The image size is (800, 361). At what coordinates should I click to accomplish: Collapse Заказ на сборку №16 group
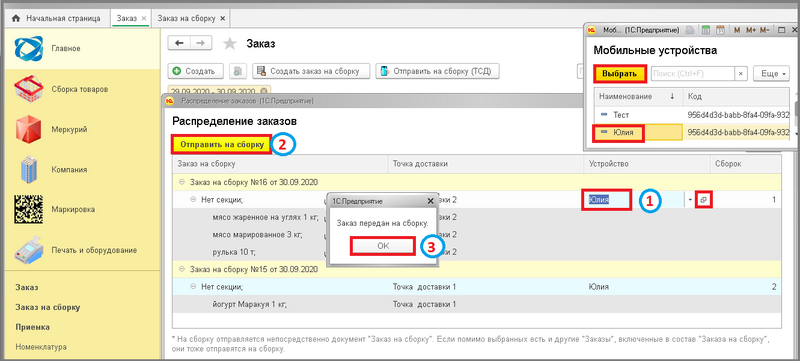[x=182, y=182]
